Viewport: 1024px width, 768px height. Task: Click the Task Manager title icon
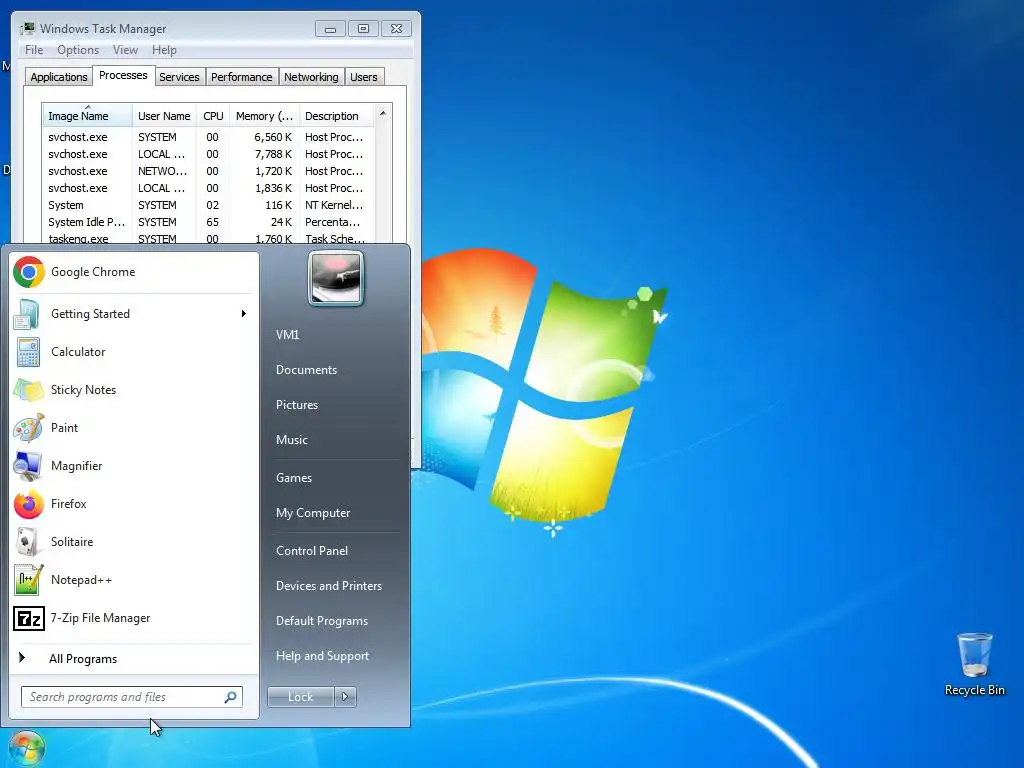click(27, 29)
